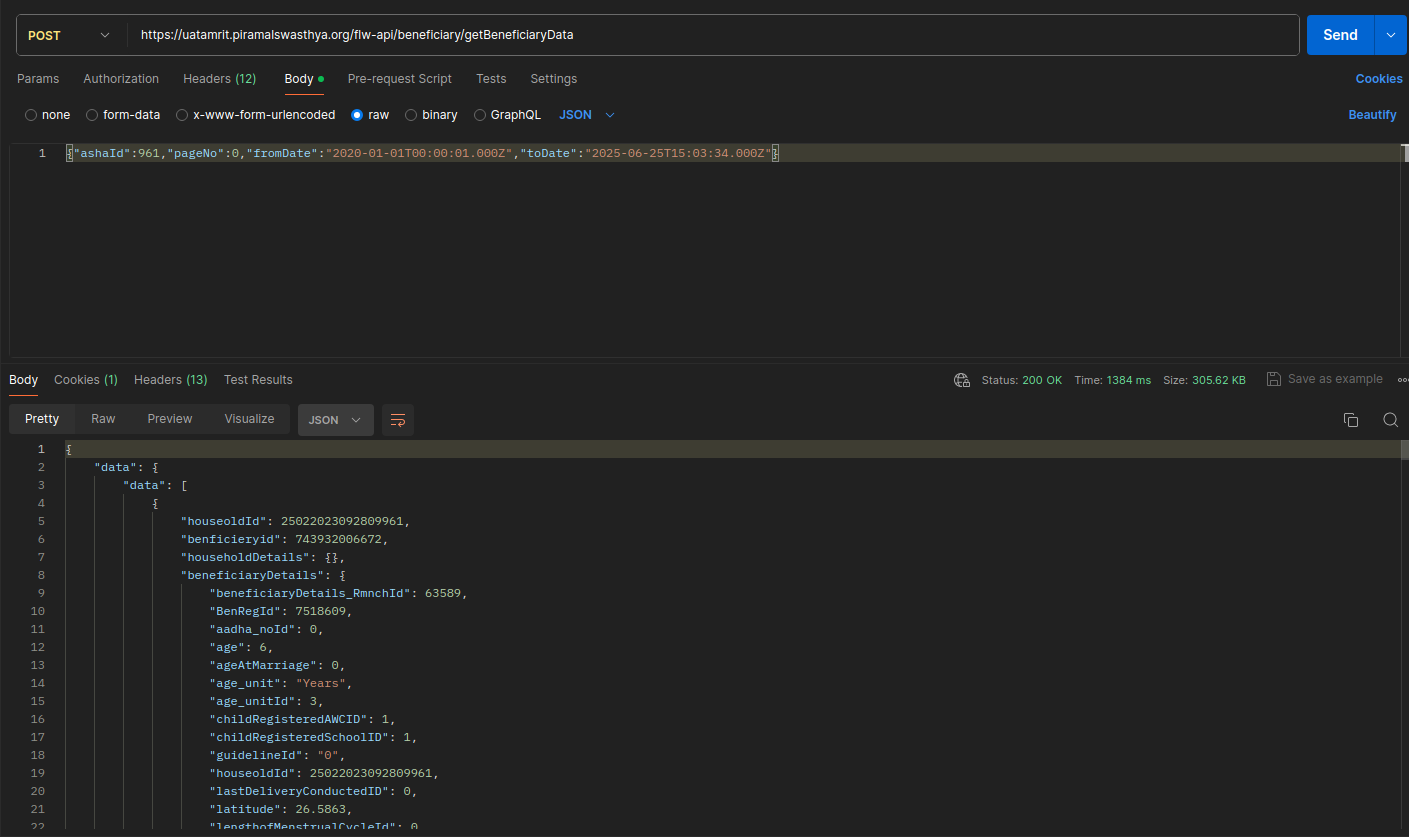The image size is (1409, 837).
Task: Select the request Body tab
Action: 304,79
